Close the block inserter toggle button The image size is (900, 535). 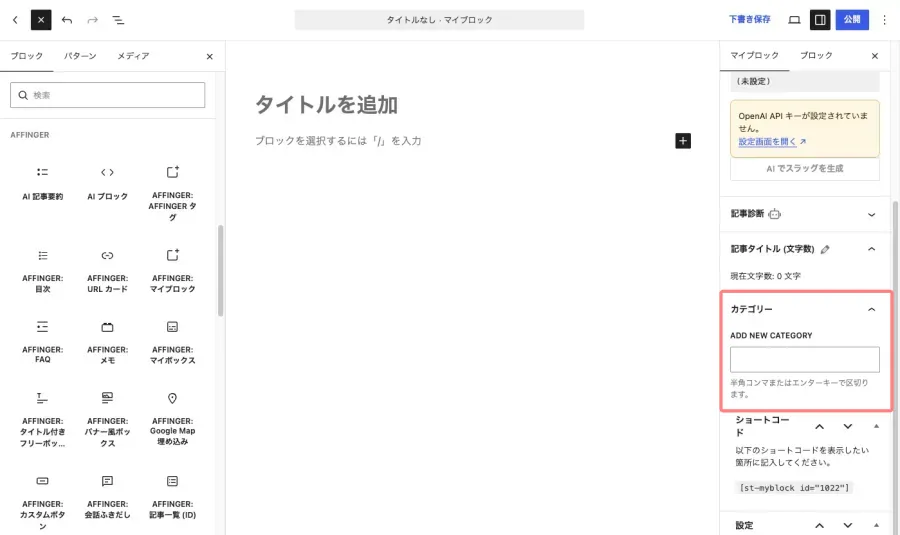(x=41, y=20)
